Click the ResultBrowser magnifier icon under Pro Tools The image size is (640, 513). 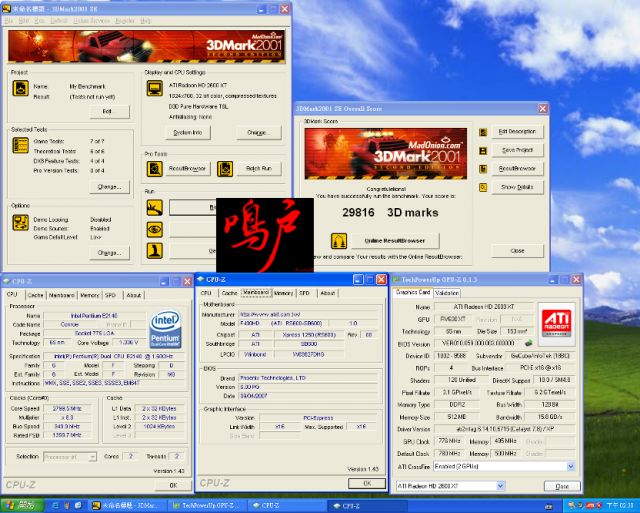click(155, 169)
